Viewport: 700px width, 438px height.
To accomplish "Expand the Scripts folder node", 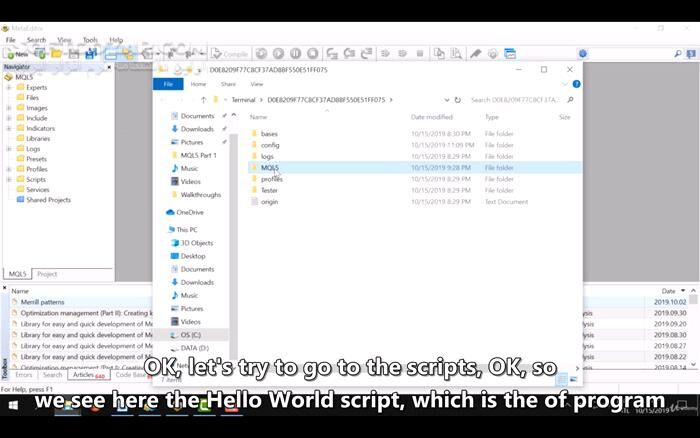I will tap(8, 180).
